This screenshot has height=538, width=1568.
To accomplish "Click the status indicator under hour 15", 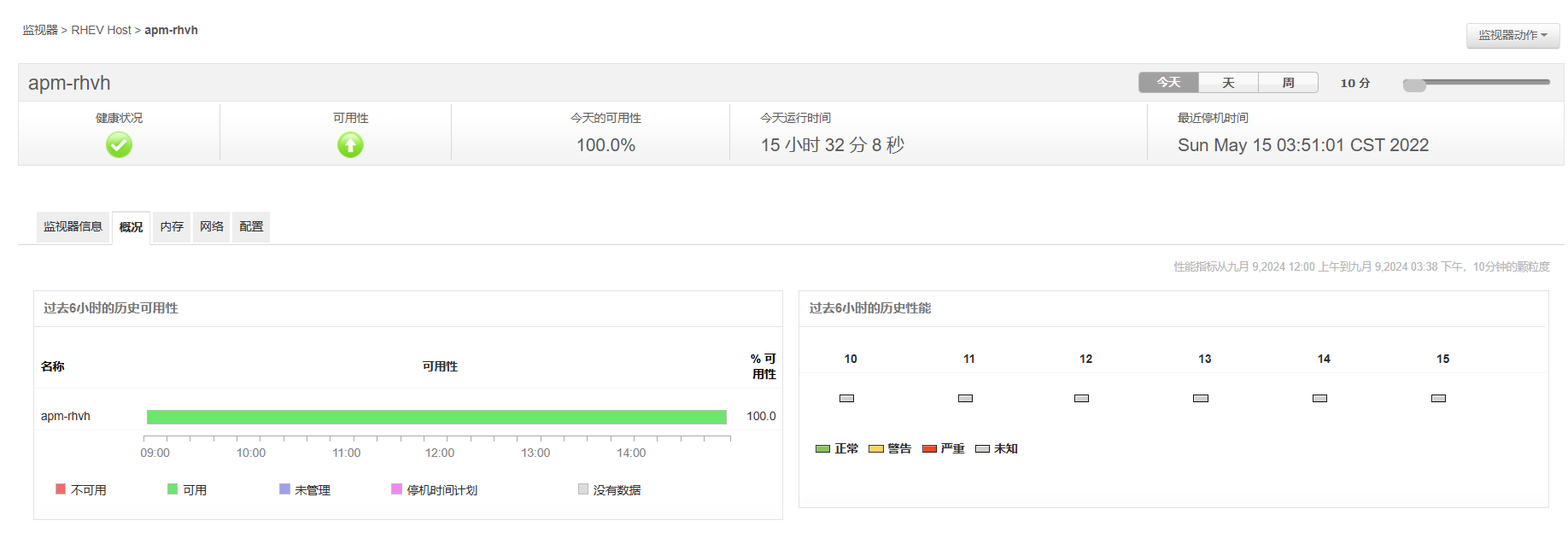I will point(1438,398).
